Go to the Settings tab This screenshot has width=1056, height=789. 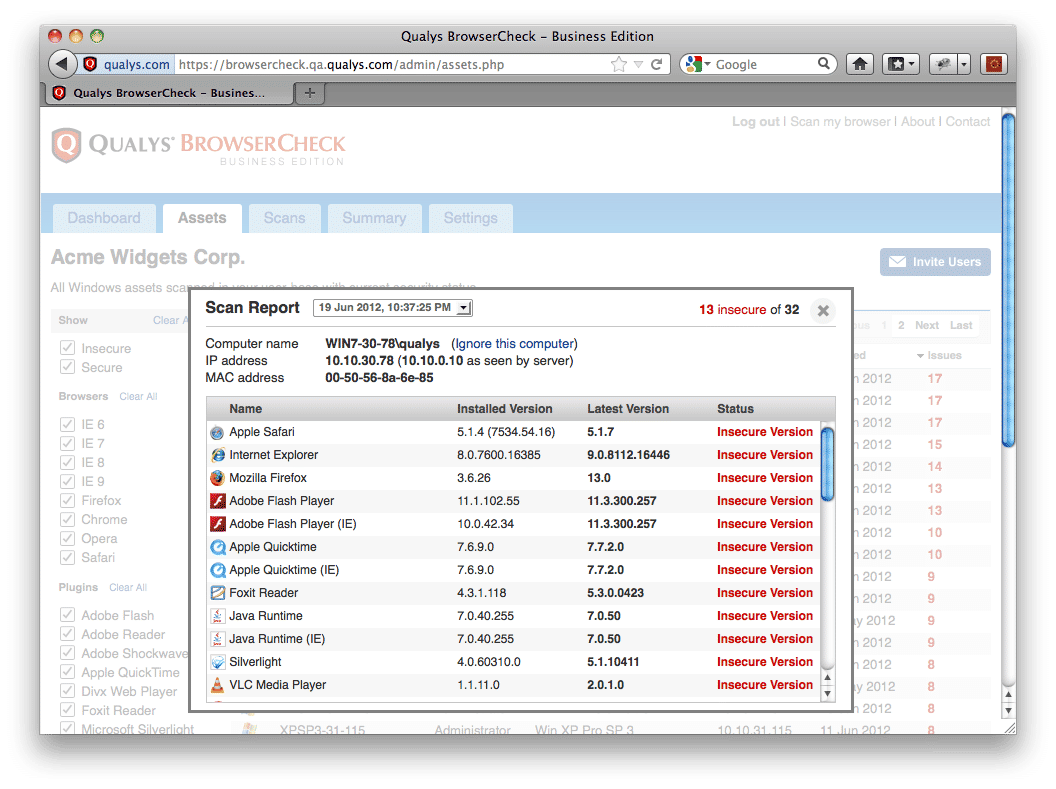pos(471,218)
